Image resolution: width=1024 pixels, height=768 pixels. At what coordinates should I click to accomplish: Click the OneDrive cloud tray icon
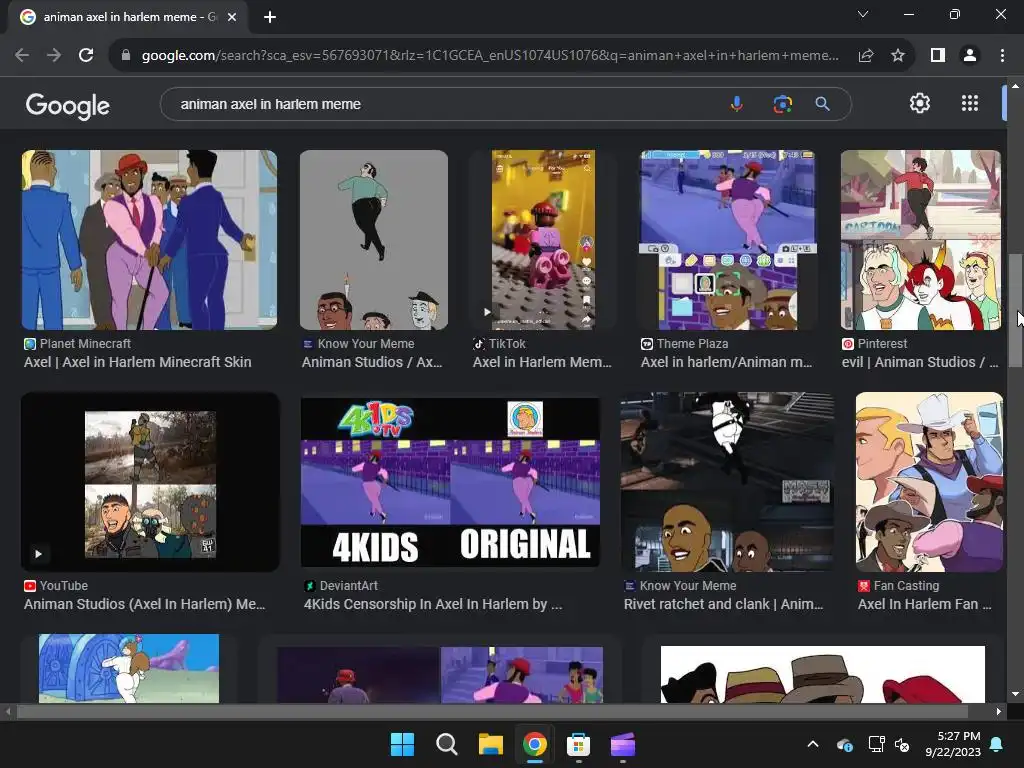click(x=844, y=744)
